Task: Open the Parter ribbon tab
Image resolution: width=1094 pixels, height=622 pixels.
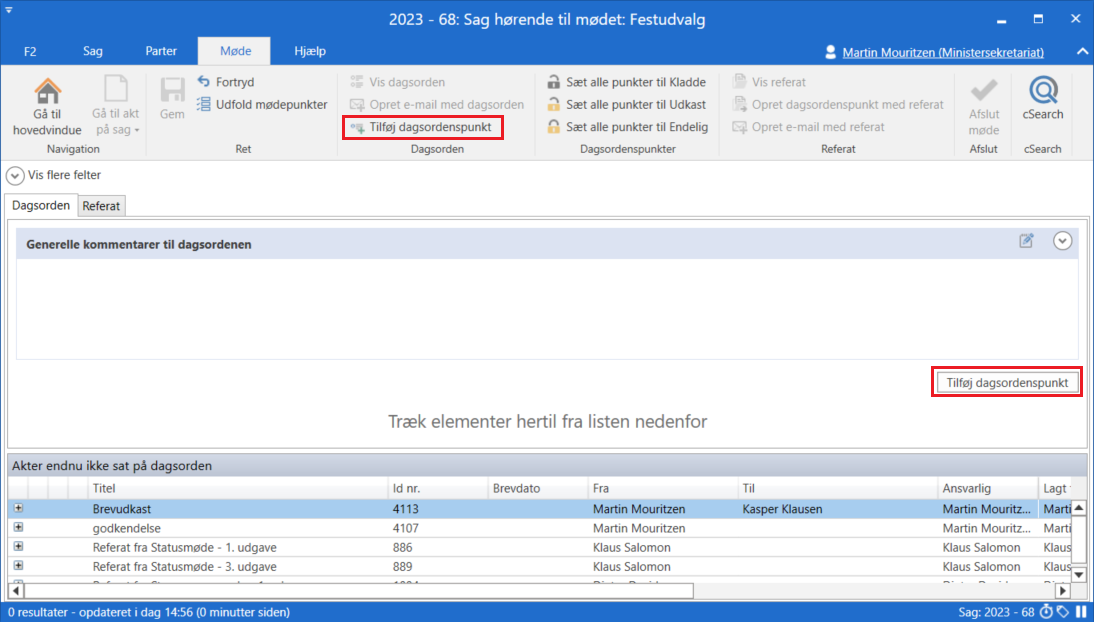Action: (x=161, y=51)
